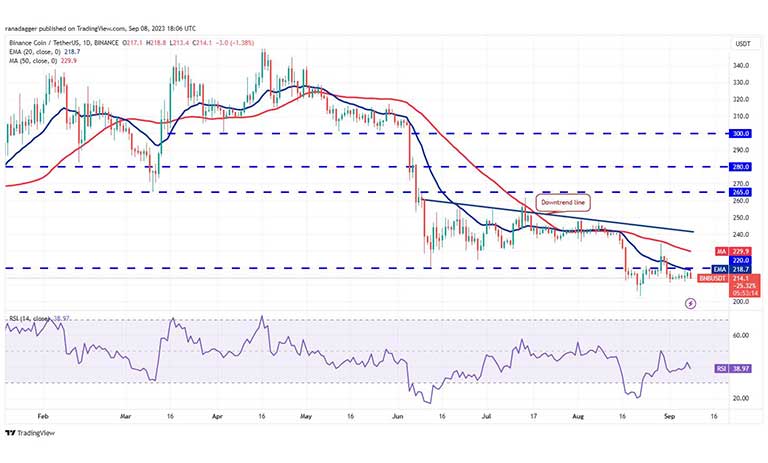Click the EMA 218.7 price axis tag
Image resolution: width=768 pixels, height=463 pixels.
(731, 269)
